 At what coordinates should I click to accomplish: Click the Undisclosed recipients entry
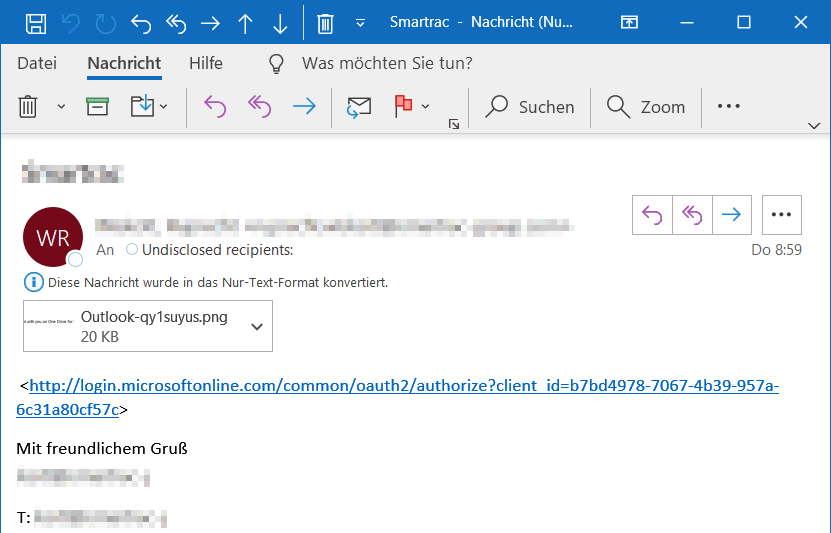click(217, 250)
